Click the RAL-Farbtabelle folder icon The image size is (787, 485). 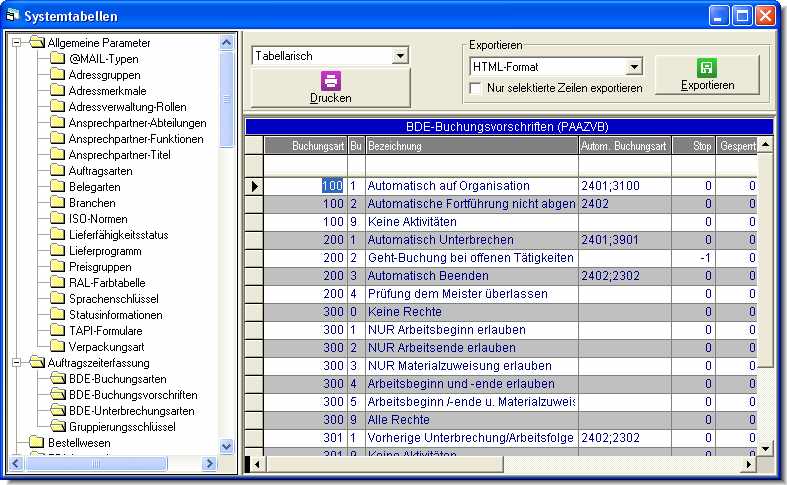click(57, 282)
